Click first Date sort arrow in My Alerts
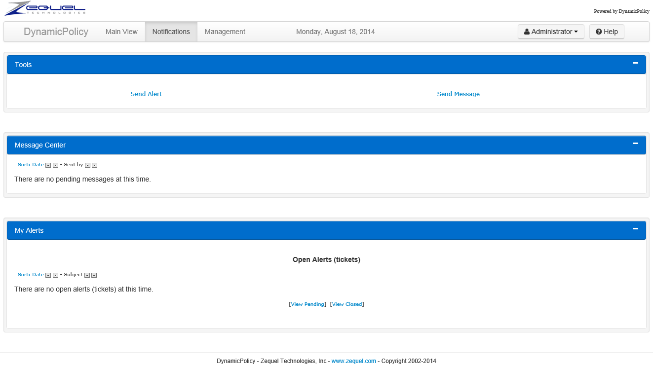Screen dimensions: 653x366 [x=48, y=275]
